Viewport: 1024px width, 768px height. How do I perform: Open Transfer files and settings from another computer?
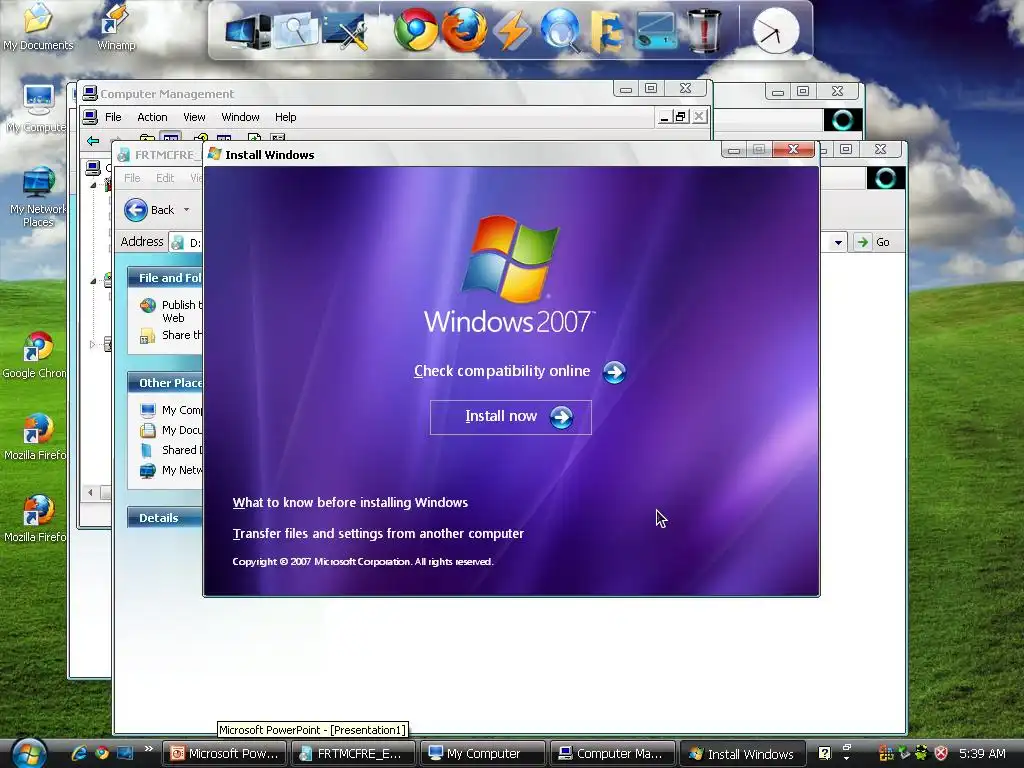pos(378,534)
